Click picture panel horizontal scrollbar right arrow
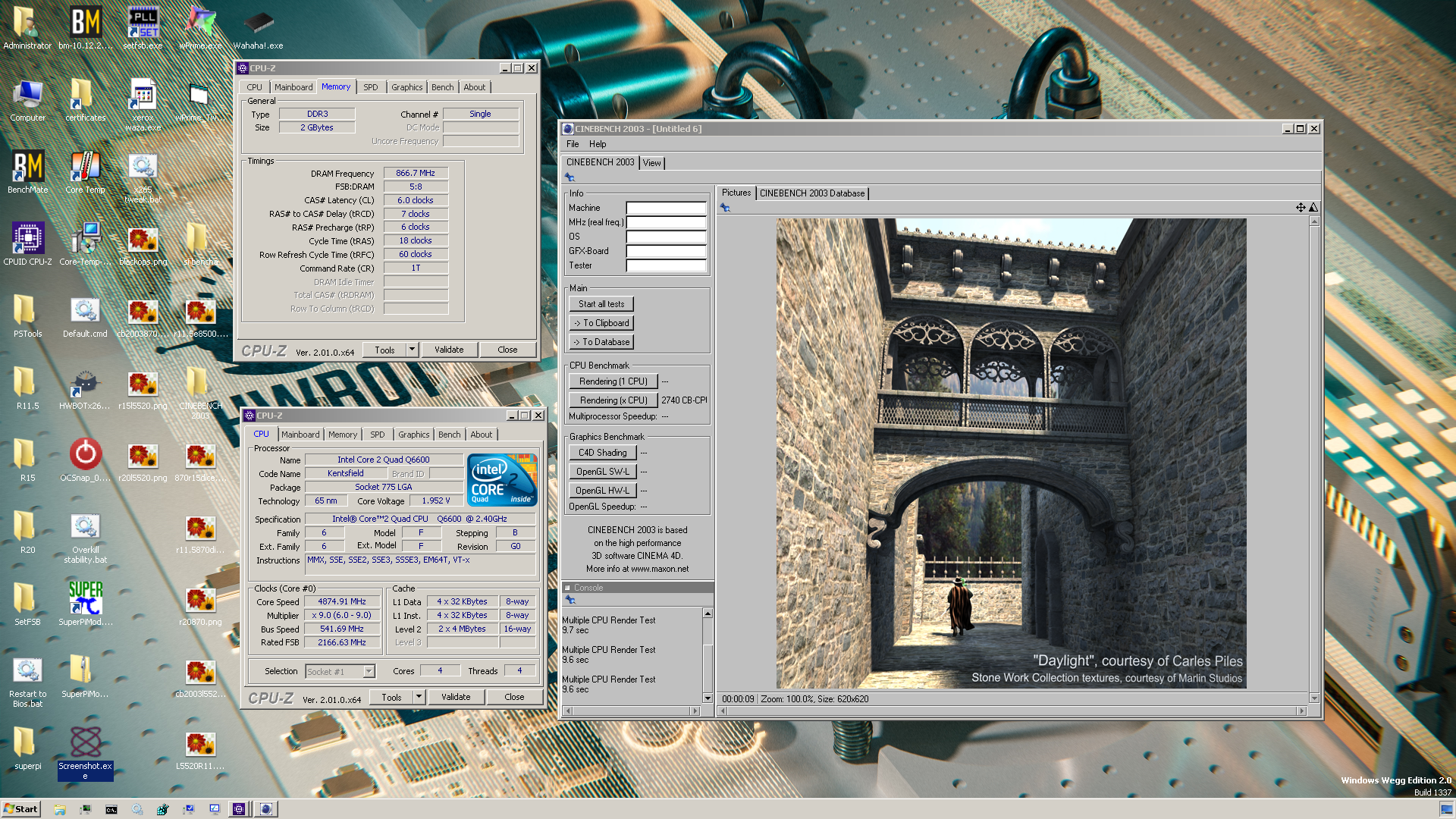The height and width of the screenshot is (819, 1456). click(1301, 711)
